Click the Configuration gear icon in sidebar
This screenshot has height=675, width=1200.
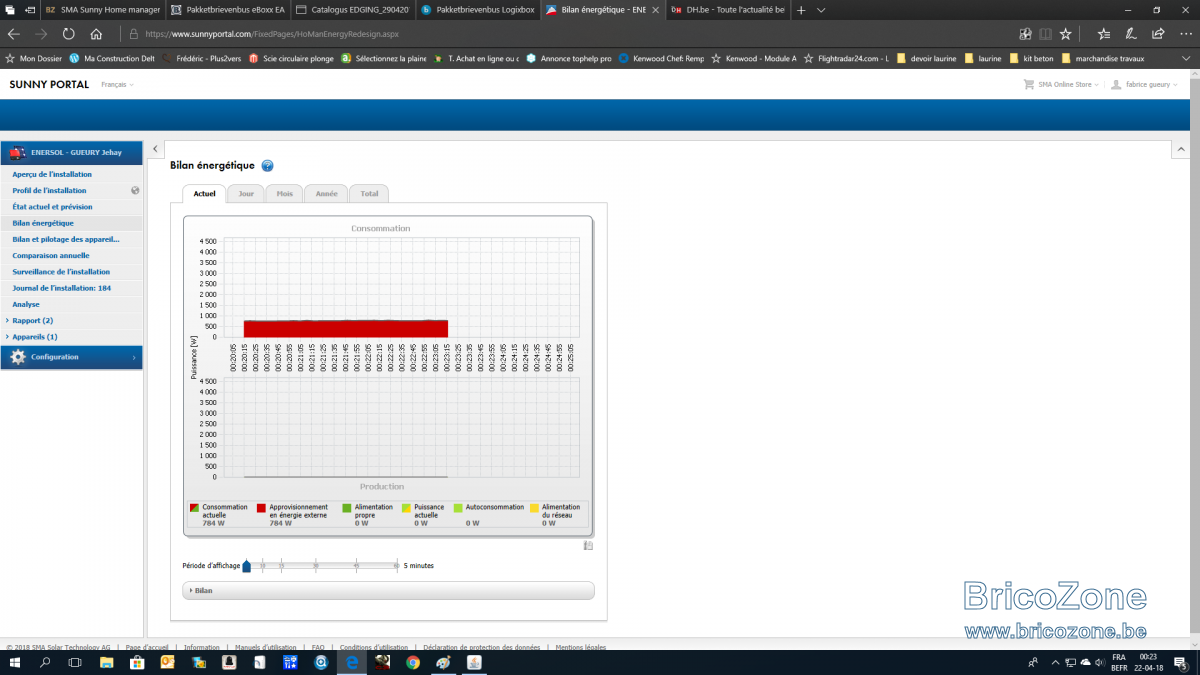pyautogui.click(x=18, y=357)
